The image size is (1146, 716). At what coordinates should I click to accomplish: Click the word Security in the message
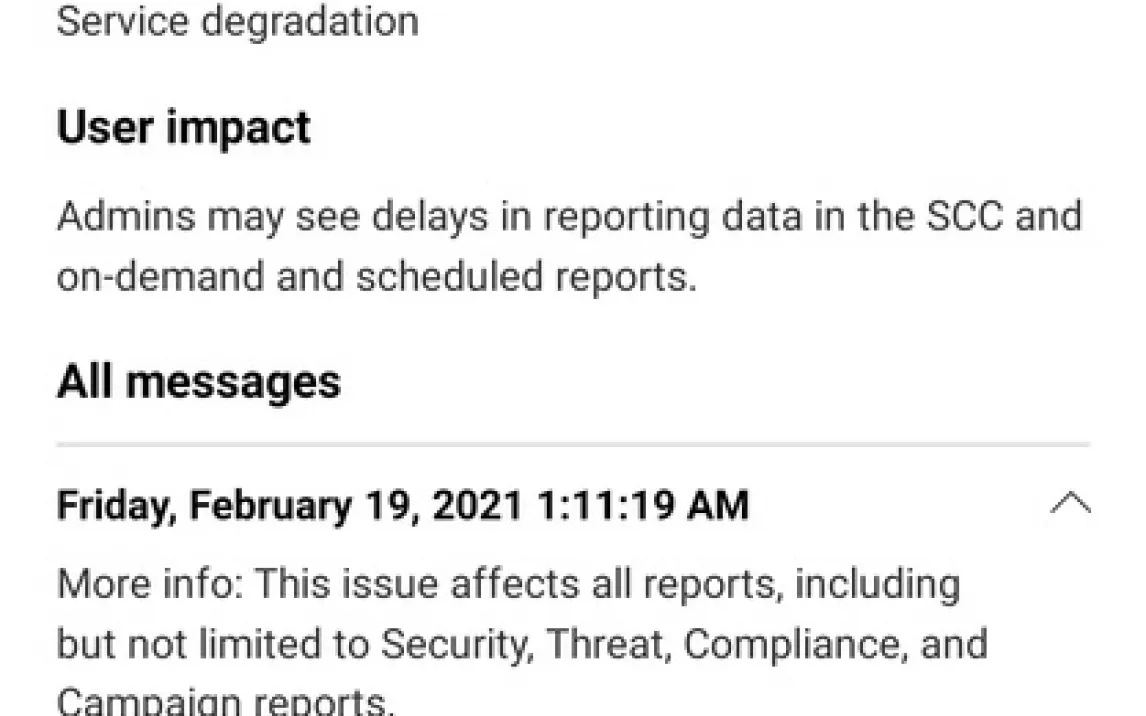click(449, 644)
